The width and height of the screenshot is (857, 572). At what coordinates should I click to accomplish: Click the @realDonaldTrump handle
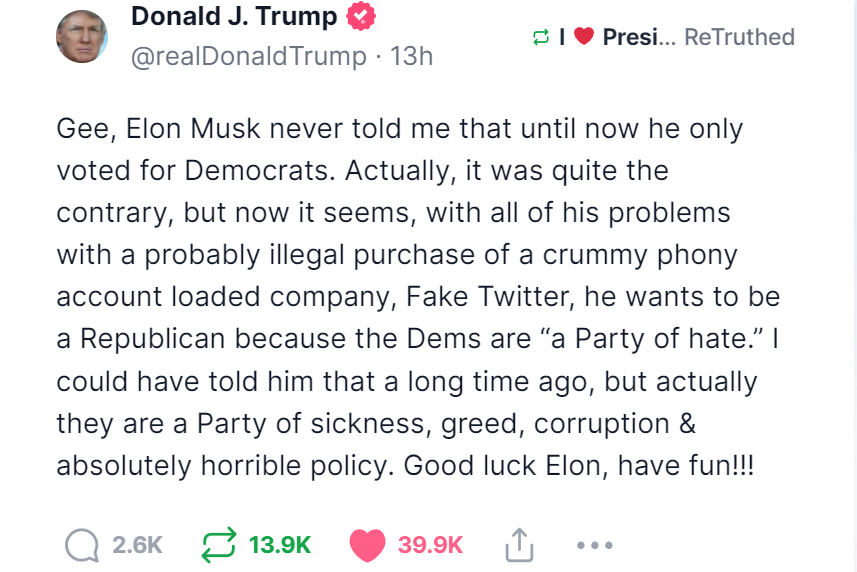click(248, 56)
